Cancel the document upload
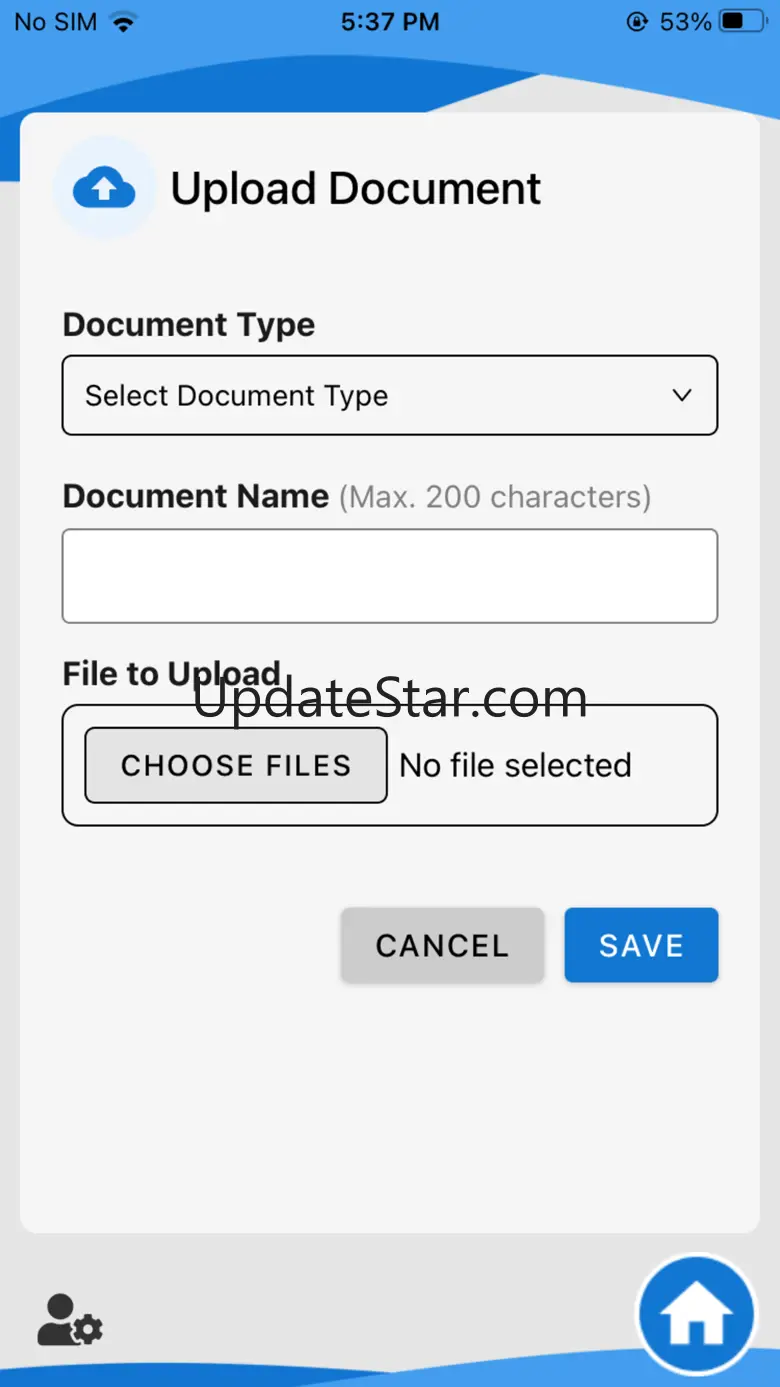Viewport: 780px width, 1387px height. point(442,945)
